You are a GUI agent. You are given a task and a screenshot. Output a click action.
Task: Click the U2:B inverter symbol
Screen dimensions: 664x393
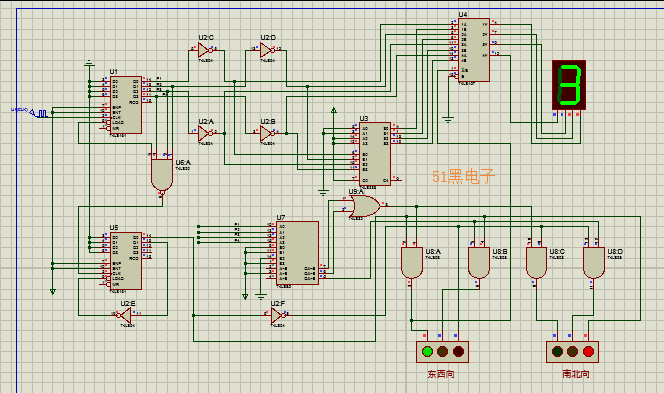pyautogui.click(x=267, y=134)
